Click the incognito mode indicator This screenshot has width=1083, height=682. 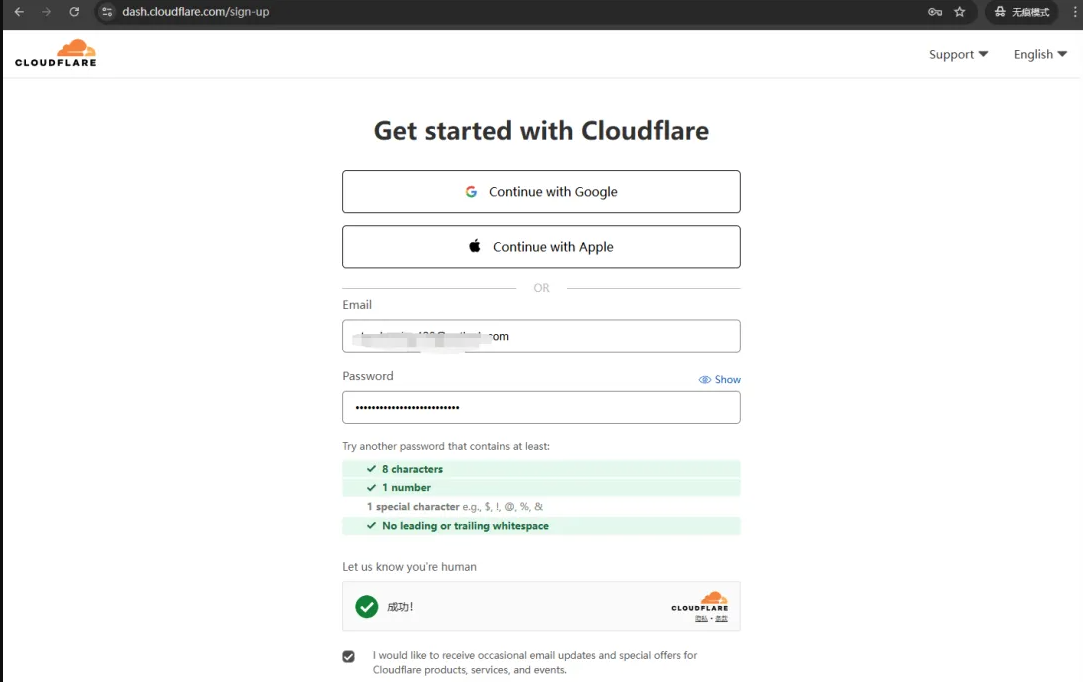(1022, 12)
